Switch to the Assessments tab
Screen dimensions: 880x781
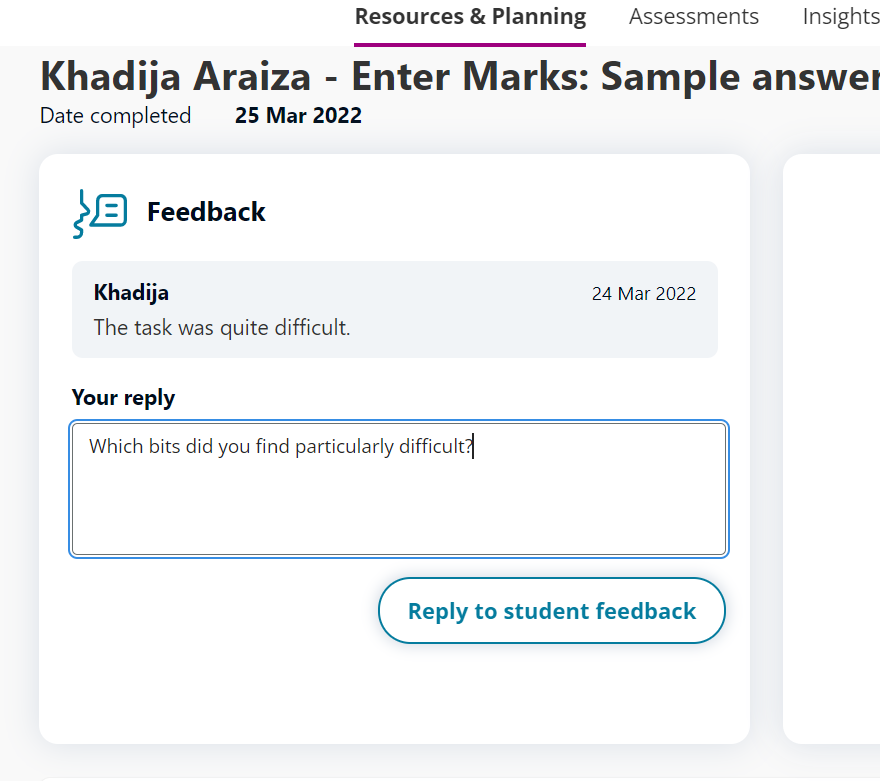point(693,16)
